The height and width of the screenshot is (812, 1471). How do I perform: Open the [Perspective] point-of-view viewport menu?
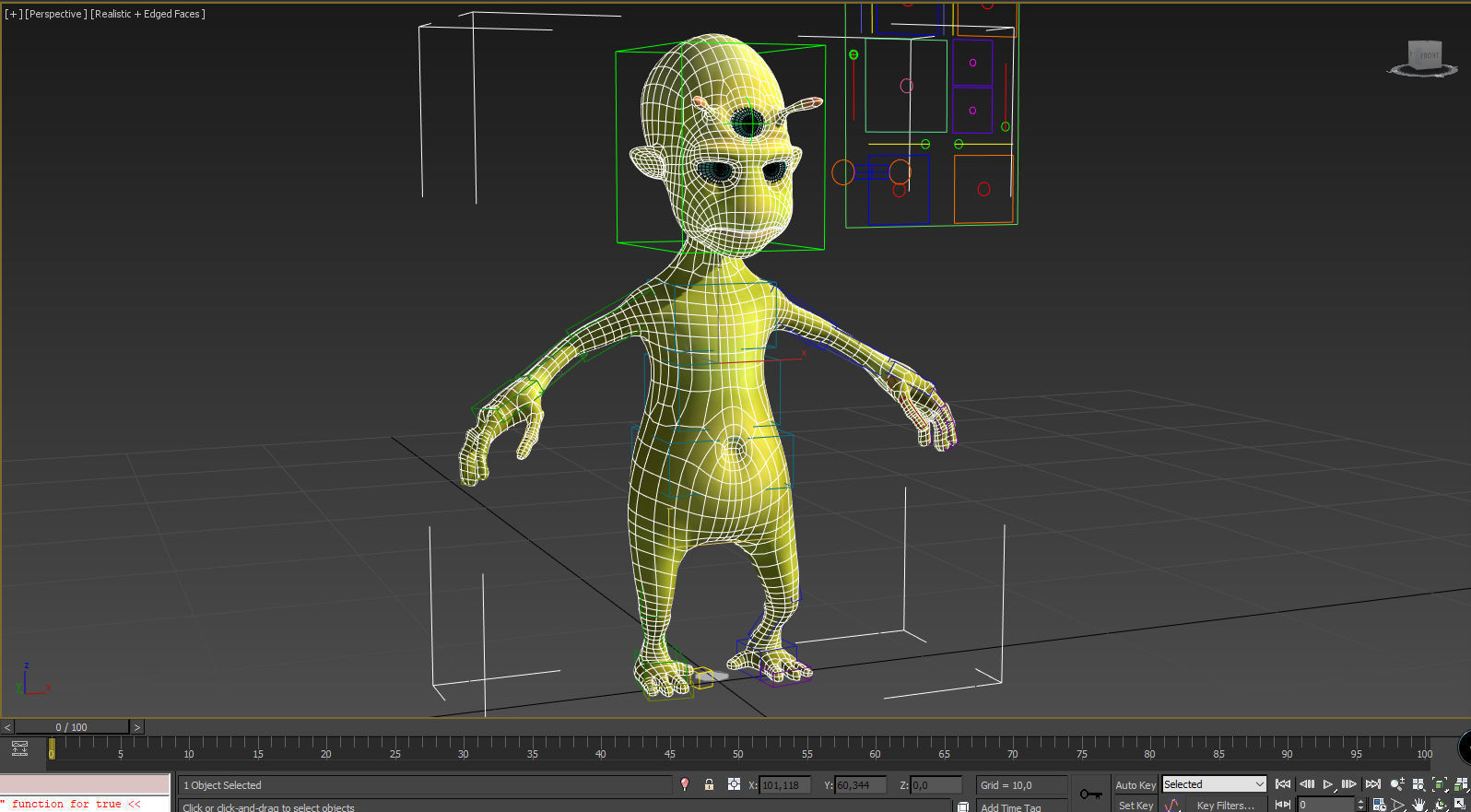click(x=55, y=14)
